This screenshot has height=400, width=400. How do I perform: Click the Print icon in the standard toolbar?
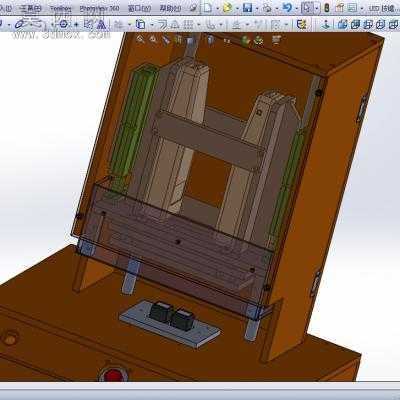point(267,8)
